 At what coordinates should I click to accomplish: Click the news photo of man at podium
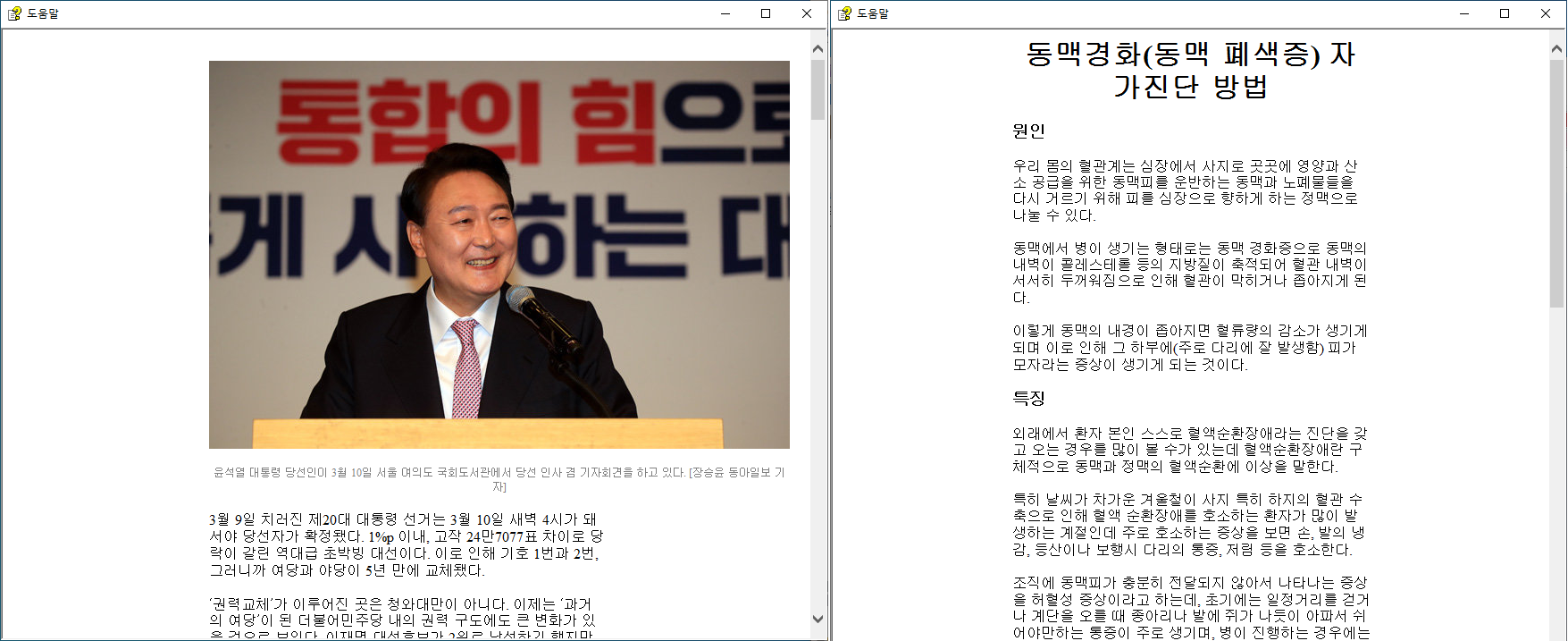click(499, 255)
